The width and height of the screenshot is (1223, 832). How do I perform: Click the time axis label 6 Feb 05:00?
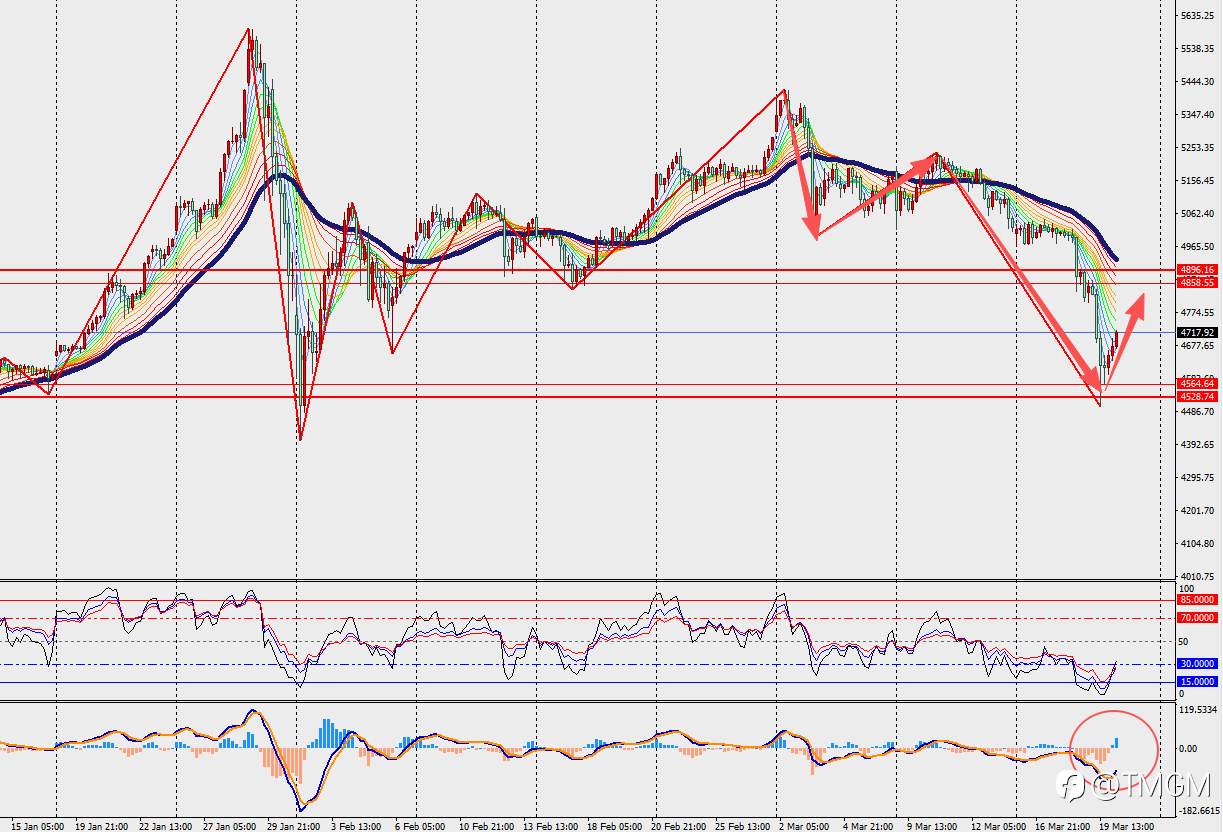click(x=419, y=826)
